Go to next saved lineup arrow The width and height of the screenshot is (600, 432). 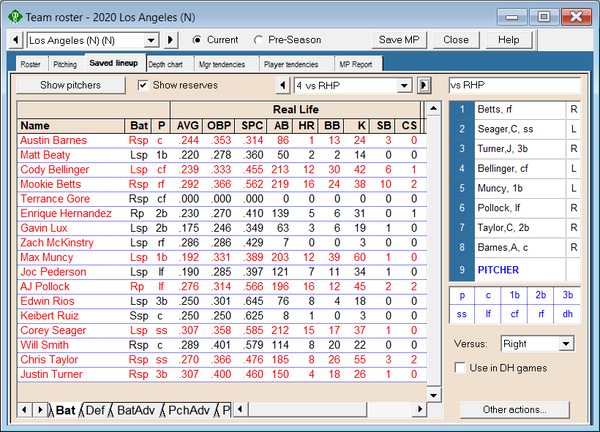(423, 85)
